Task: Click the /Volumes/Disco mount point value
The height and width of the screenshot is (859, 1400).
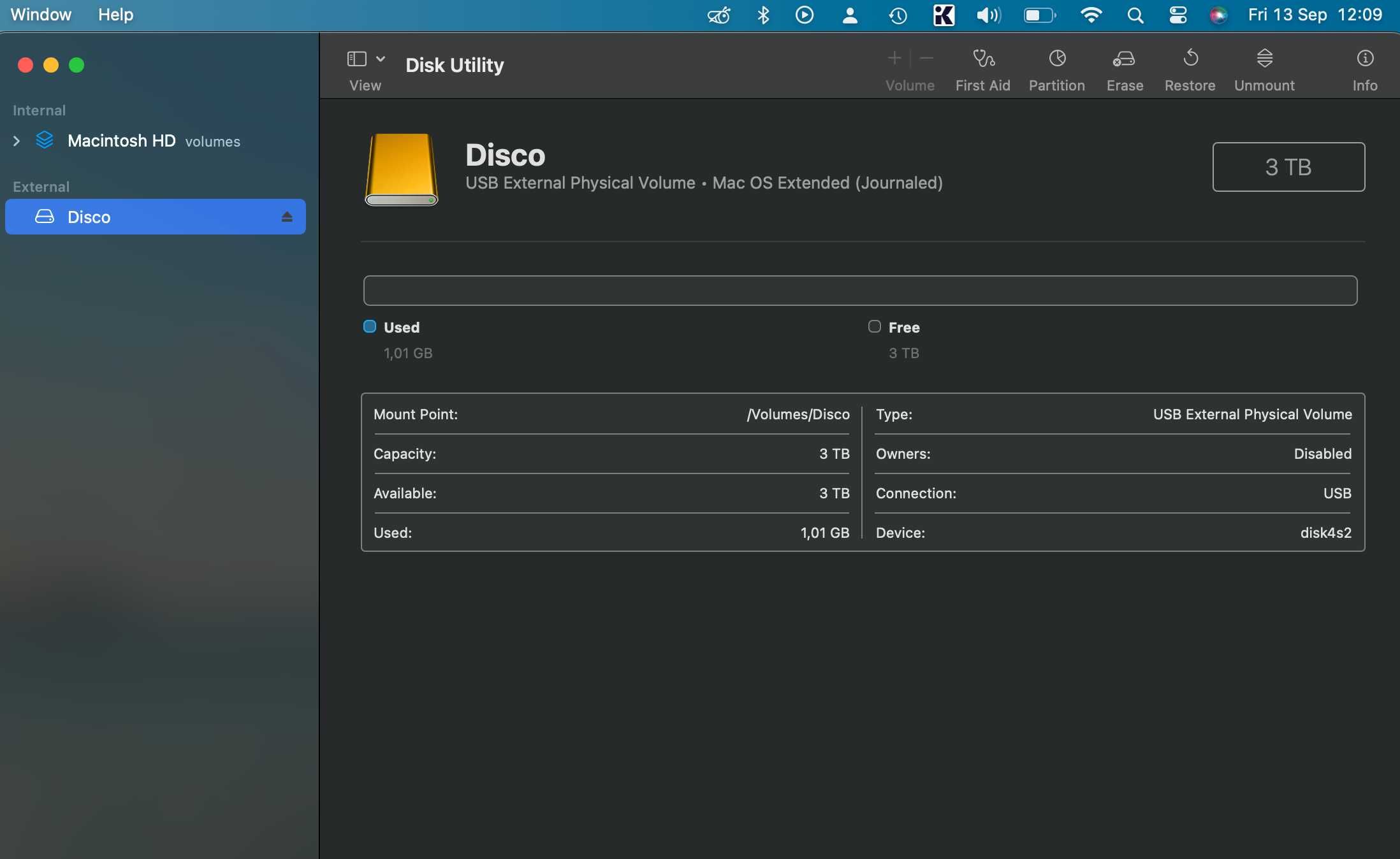Action: 798,414
